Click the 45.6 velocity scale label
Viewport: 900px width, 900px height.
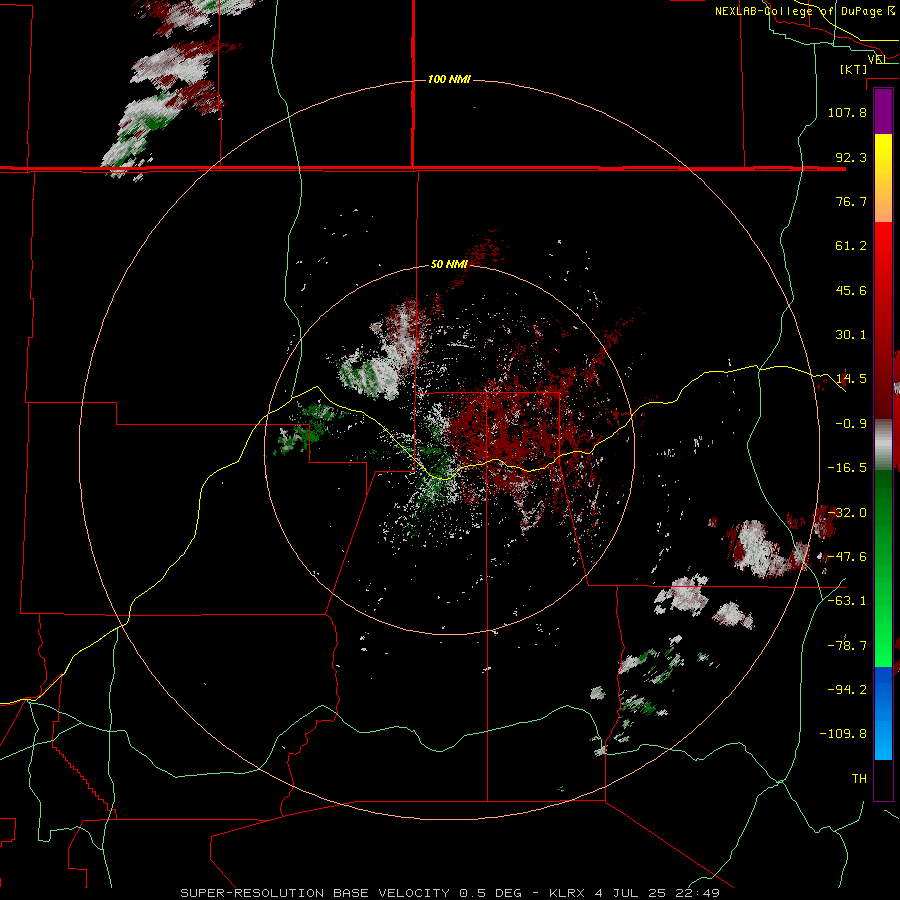pyautogui.click(x=851, y=290)
